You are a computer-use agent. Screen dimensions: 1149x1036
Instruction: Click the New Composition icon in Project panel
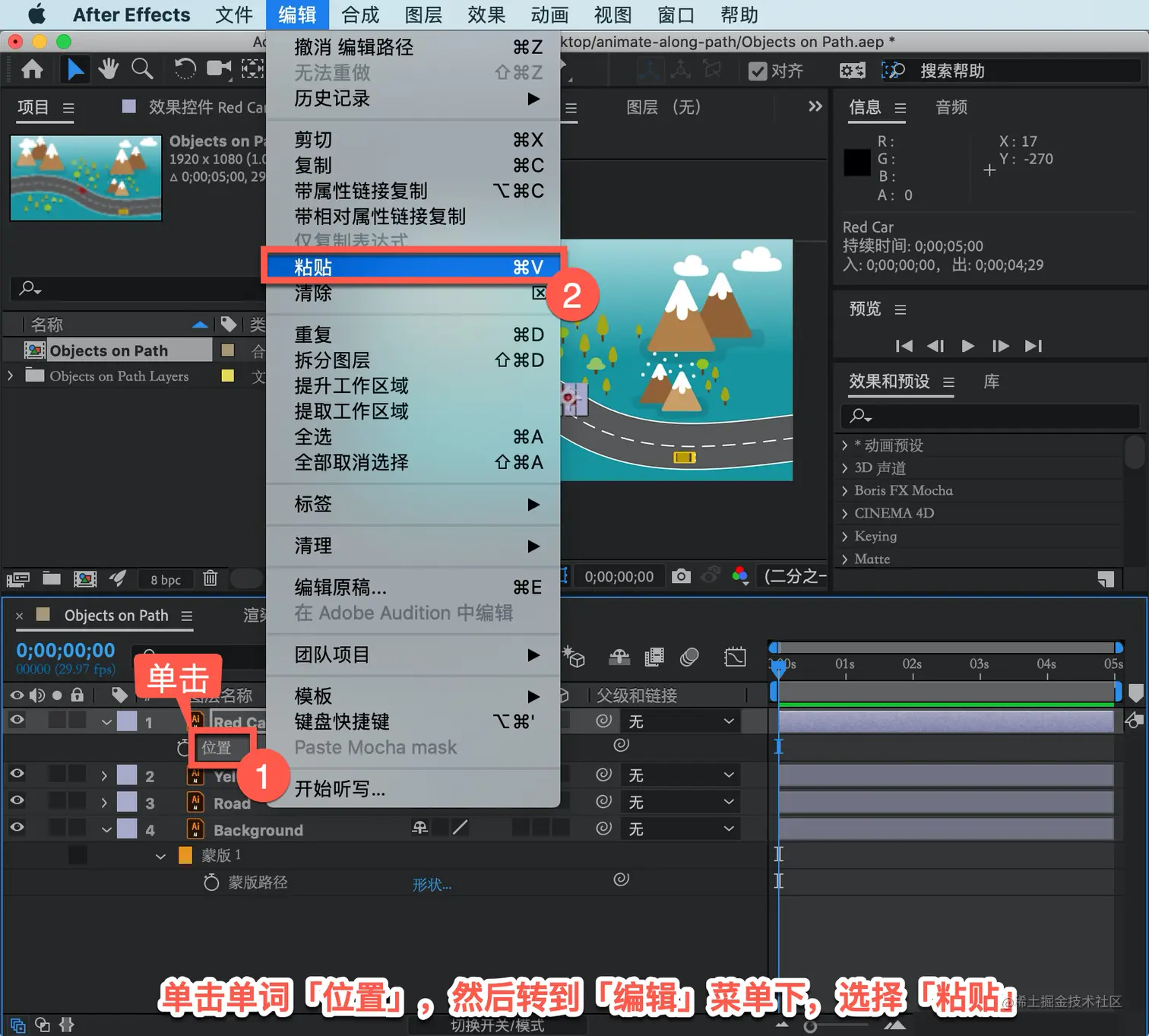(85, 579)
